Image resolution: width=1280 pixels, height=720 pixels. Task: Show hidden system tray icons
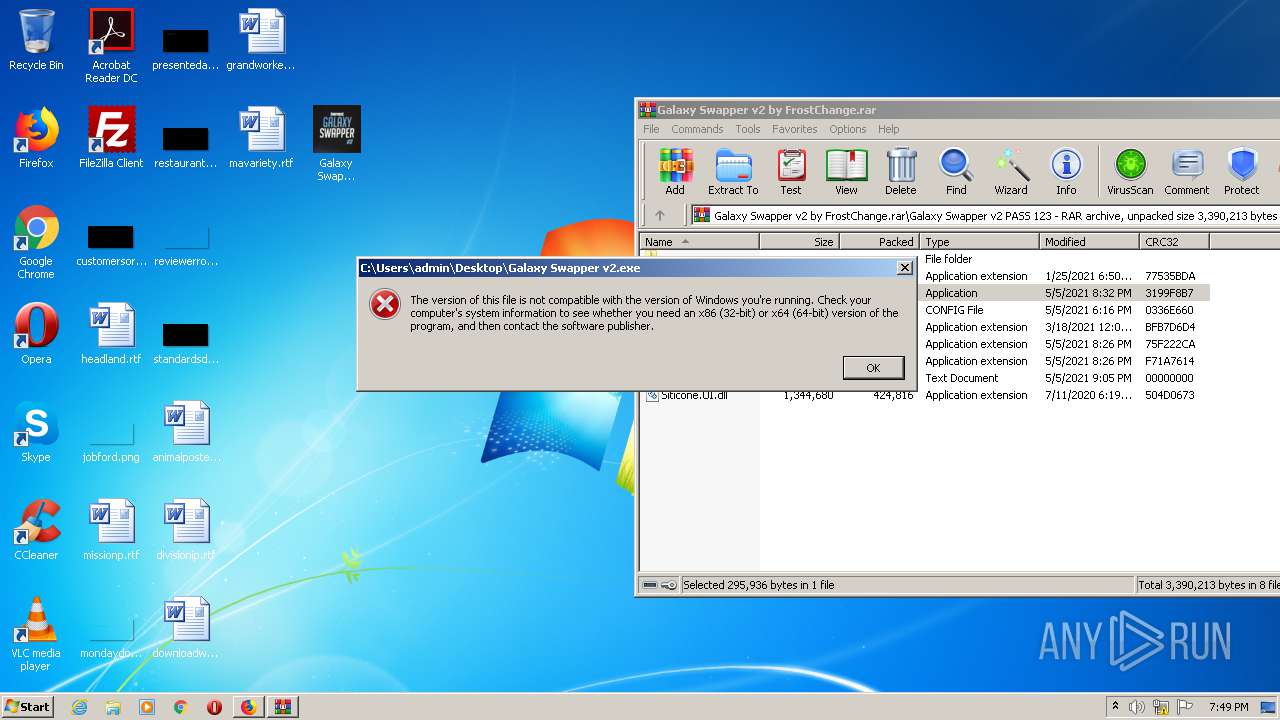(x=1115, y=707)
